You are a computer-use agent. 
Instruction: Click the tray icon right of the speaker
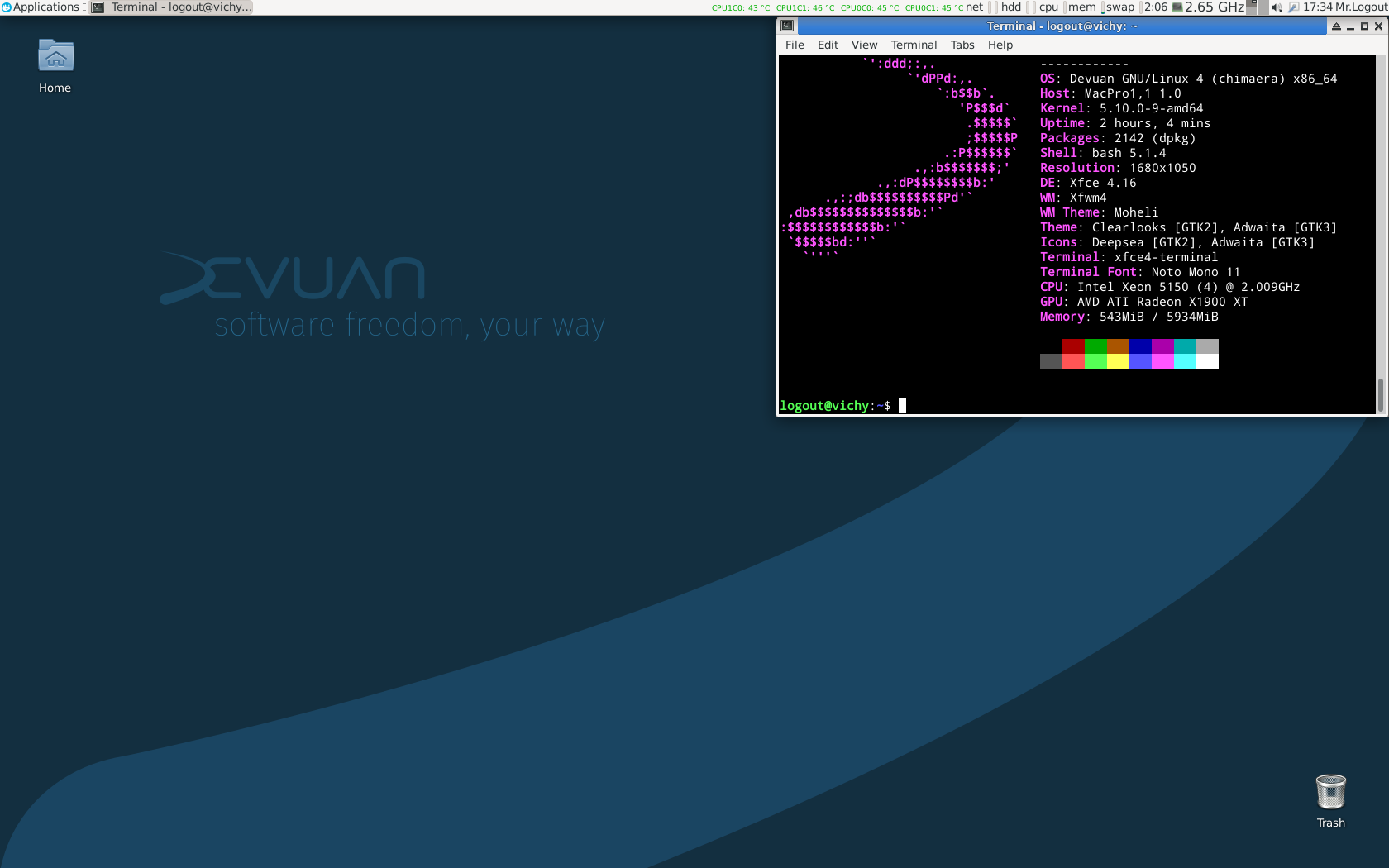pyautogui.click(x=1293, y=7)
